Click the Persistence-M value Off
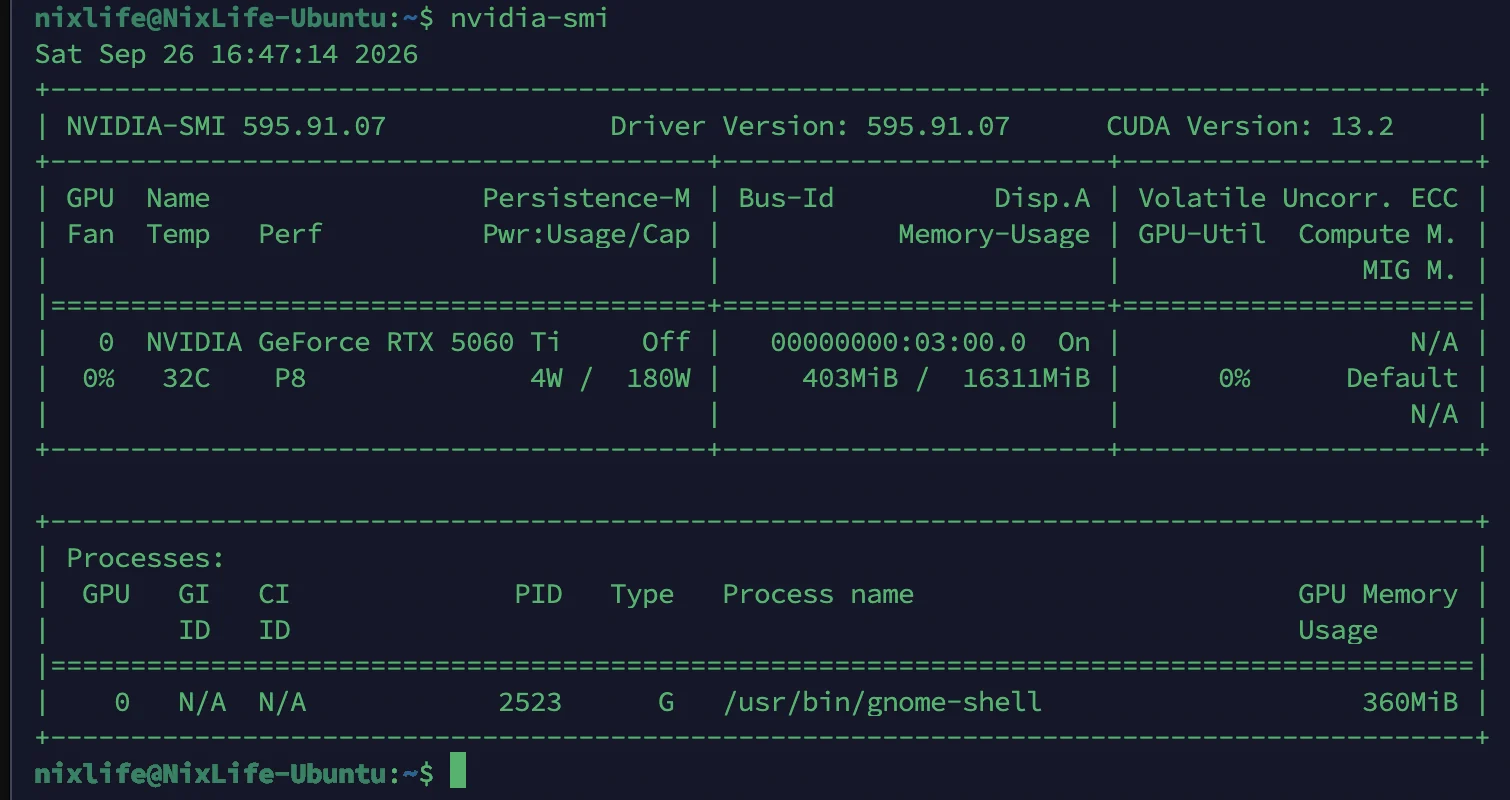Image resolution: width=1510 pixels, height=800 pixels. click(x=666, y=342)
